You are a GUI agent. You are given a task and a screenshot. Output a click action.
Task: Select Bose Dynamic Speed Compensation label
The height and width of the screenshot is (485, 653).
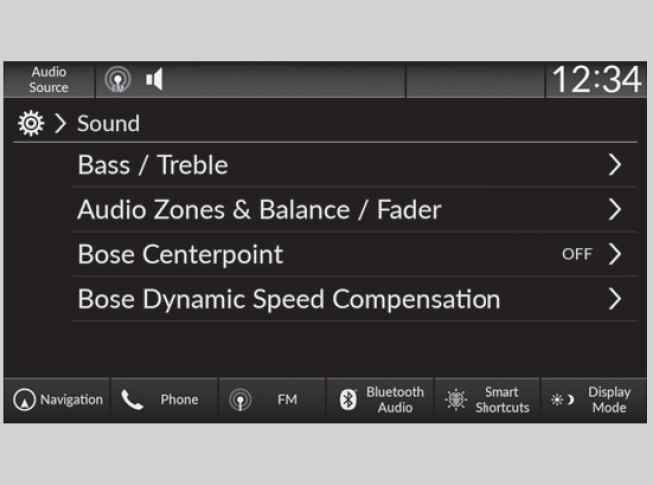[289, 299]
